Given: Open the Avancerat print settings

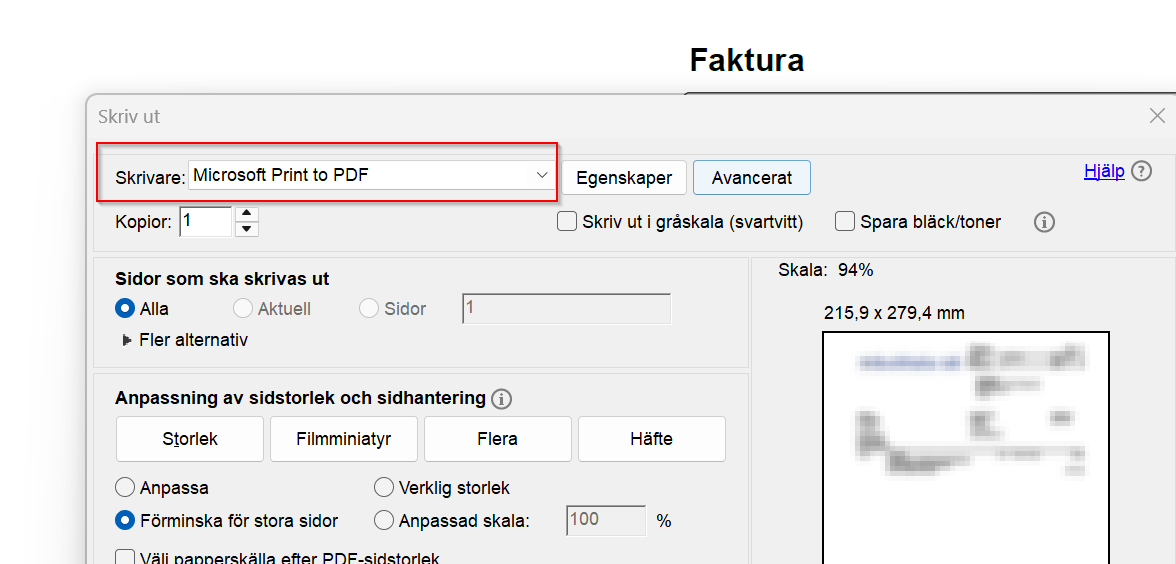Looking at the screenshot, I should point(752,178).
